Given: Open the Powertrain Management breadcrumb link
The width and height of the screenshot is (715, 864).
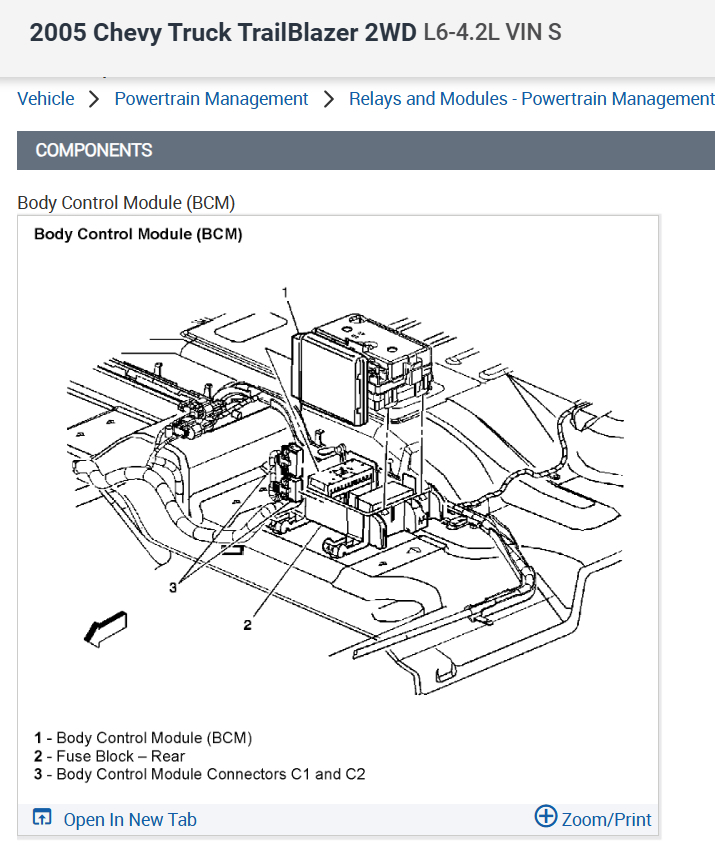Looking at the screenshot, I should (x=211, y=99).
